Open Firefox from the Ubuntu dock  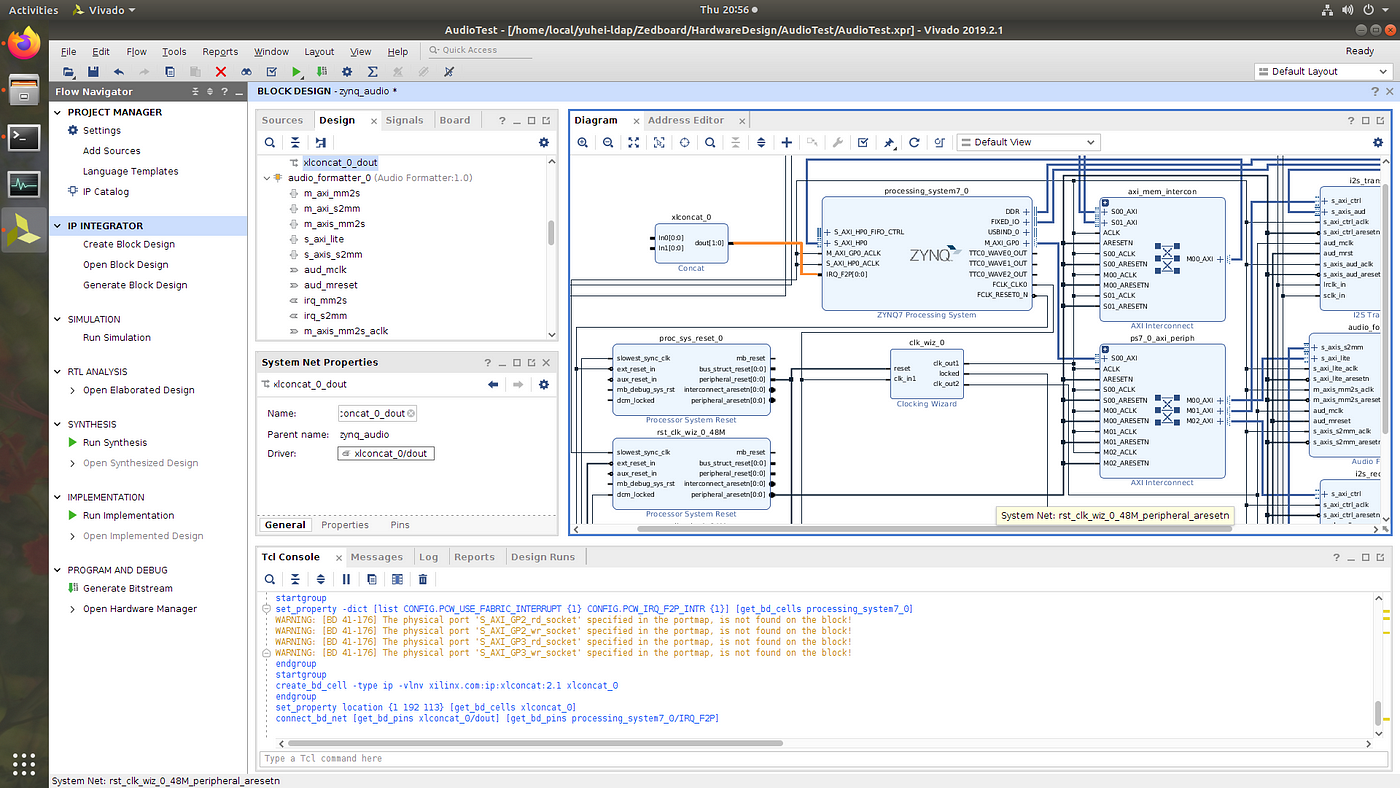[24, 43]
